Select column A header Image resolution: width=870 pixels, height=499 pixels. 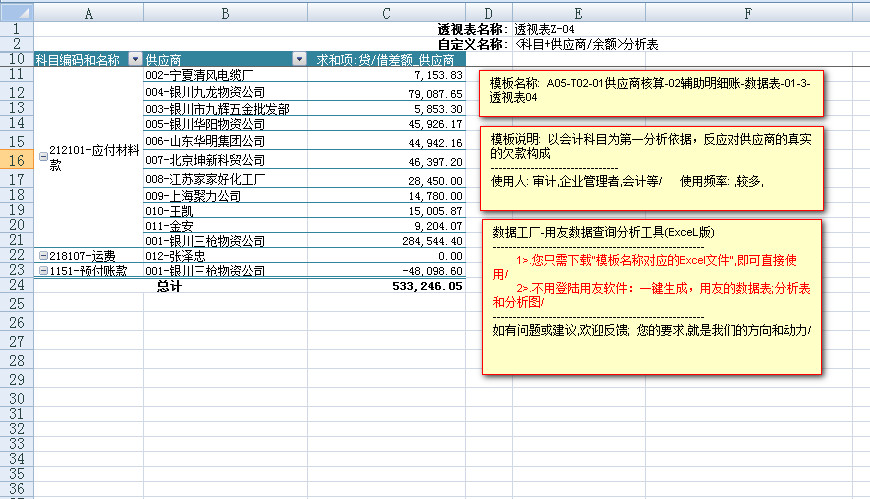(x=89, y=12)
